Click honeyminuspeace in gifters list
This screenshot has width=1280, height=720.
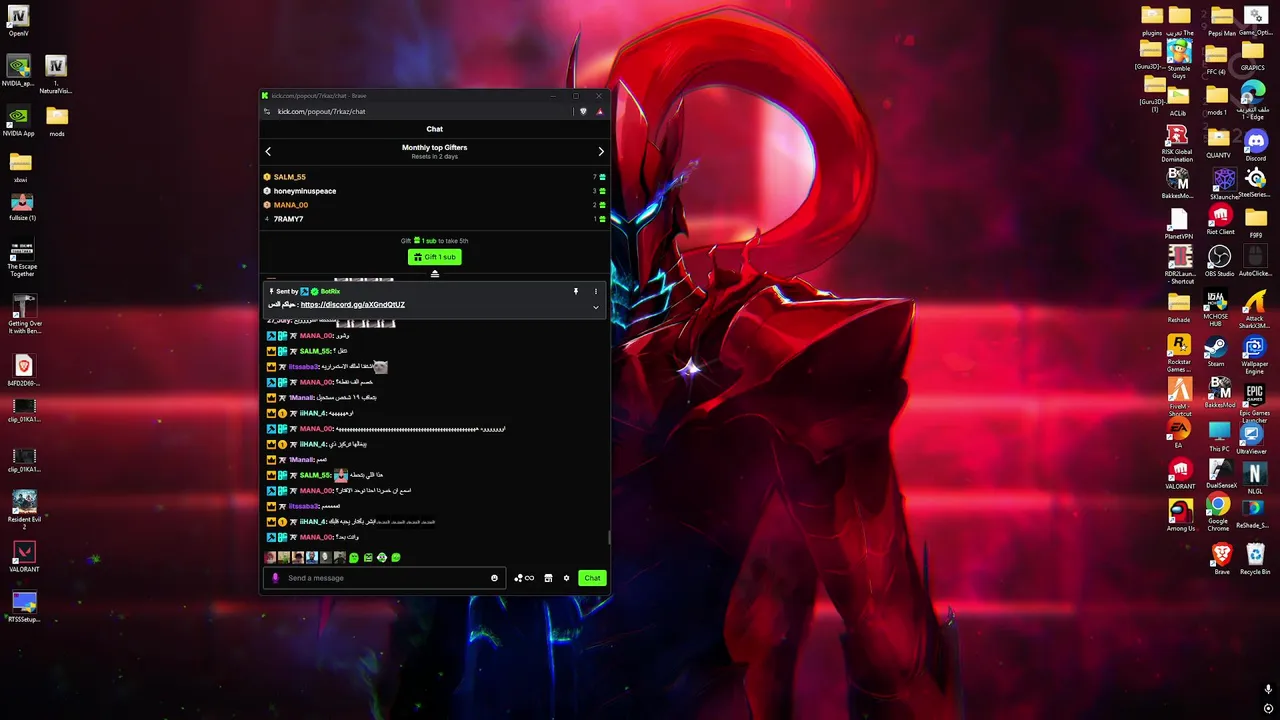pos(305,191)
